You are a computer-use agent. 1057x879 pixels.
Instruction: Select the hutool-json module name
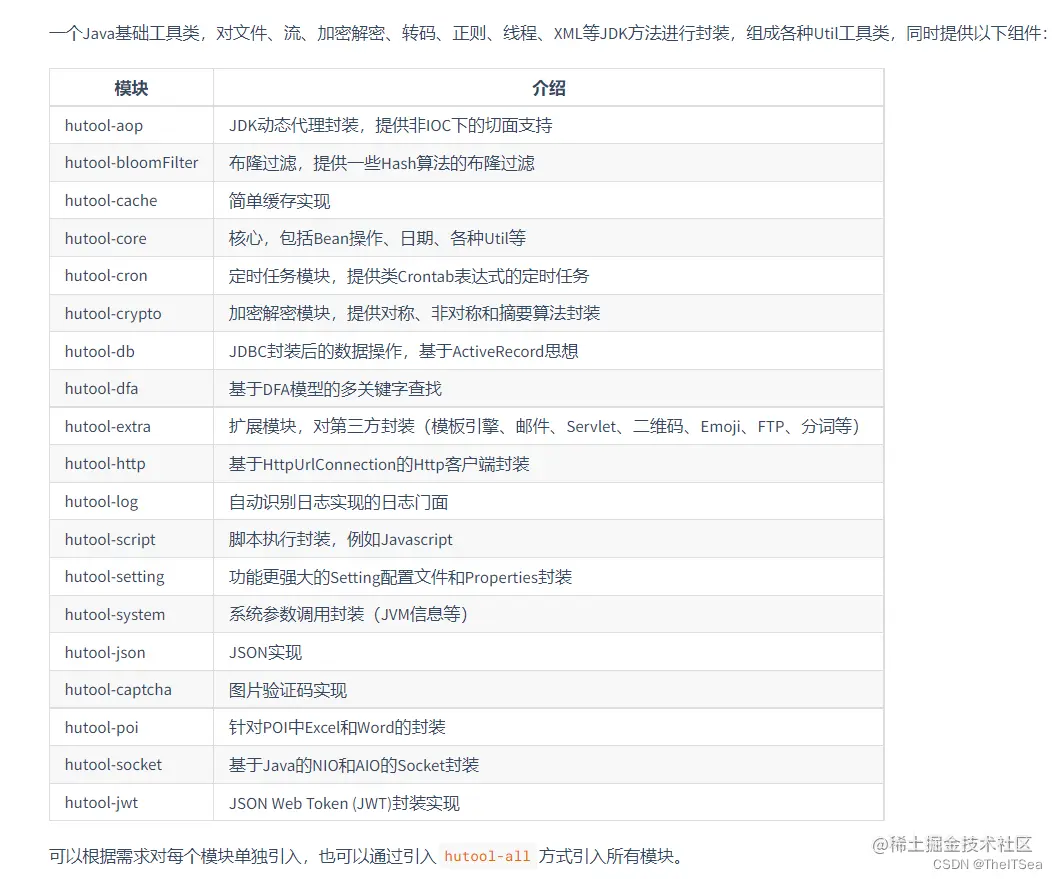(104, 652)
